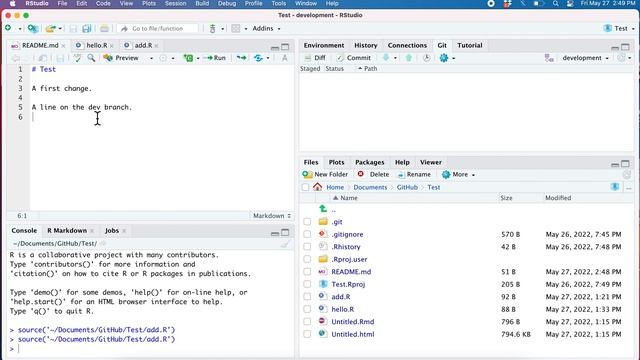Image resolution: width=640 pixels, height=360 pixels.
Task: Click the Run button in editor
Action: coord(215,58)
